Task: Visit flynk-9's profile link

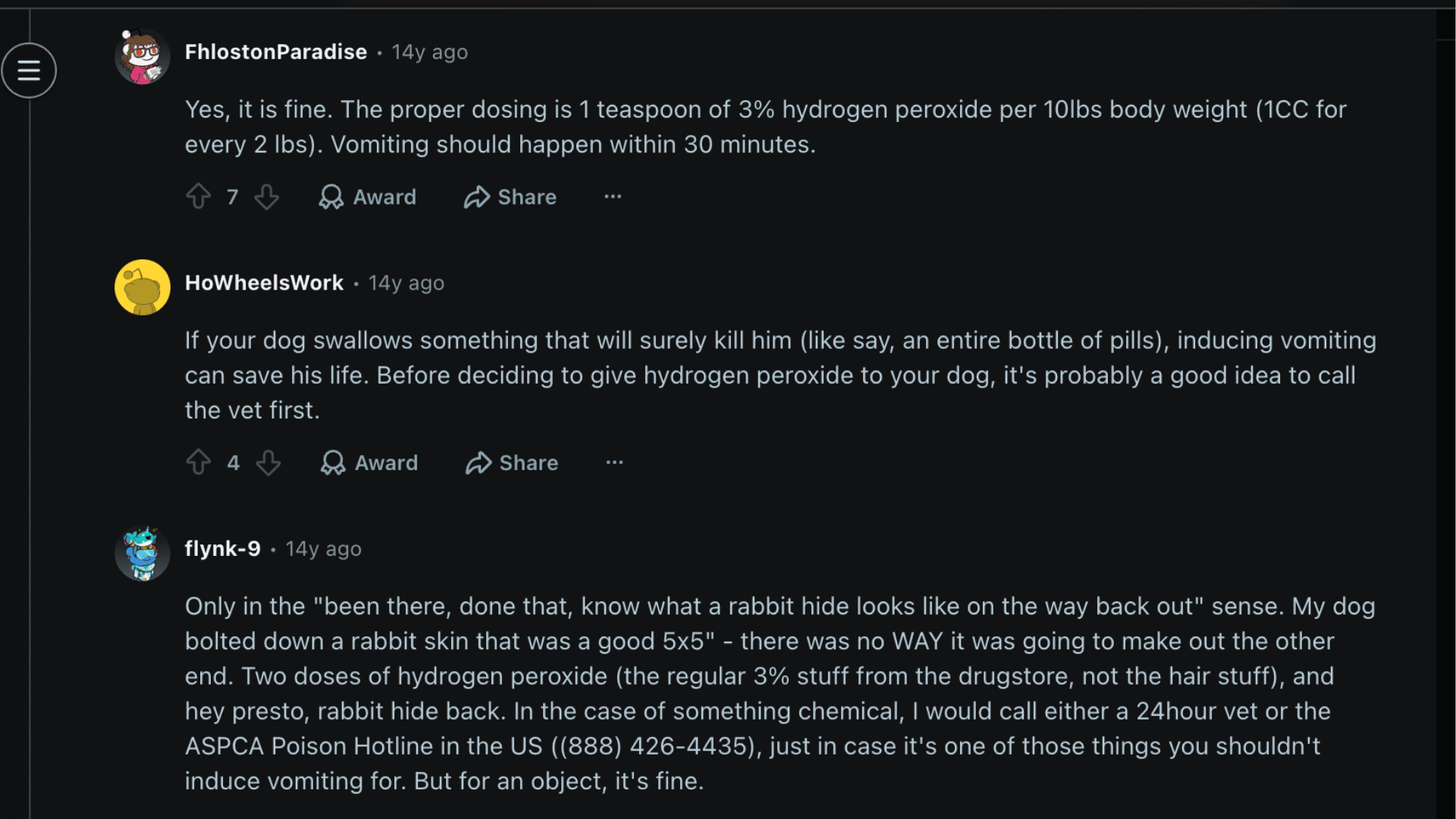Action: click(x=222, y=548)
